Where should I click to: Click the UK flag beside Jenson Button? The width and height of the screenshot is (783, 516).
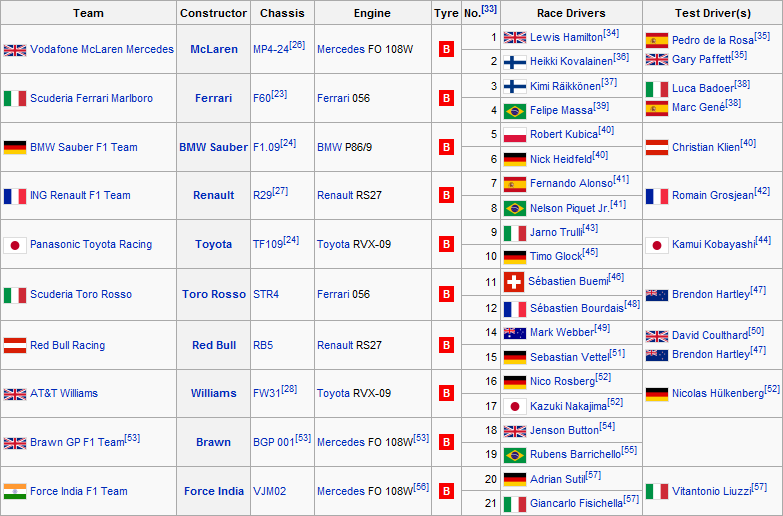pyautogui.click(x=515, y=431)
